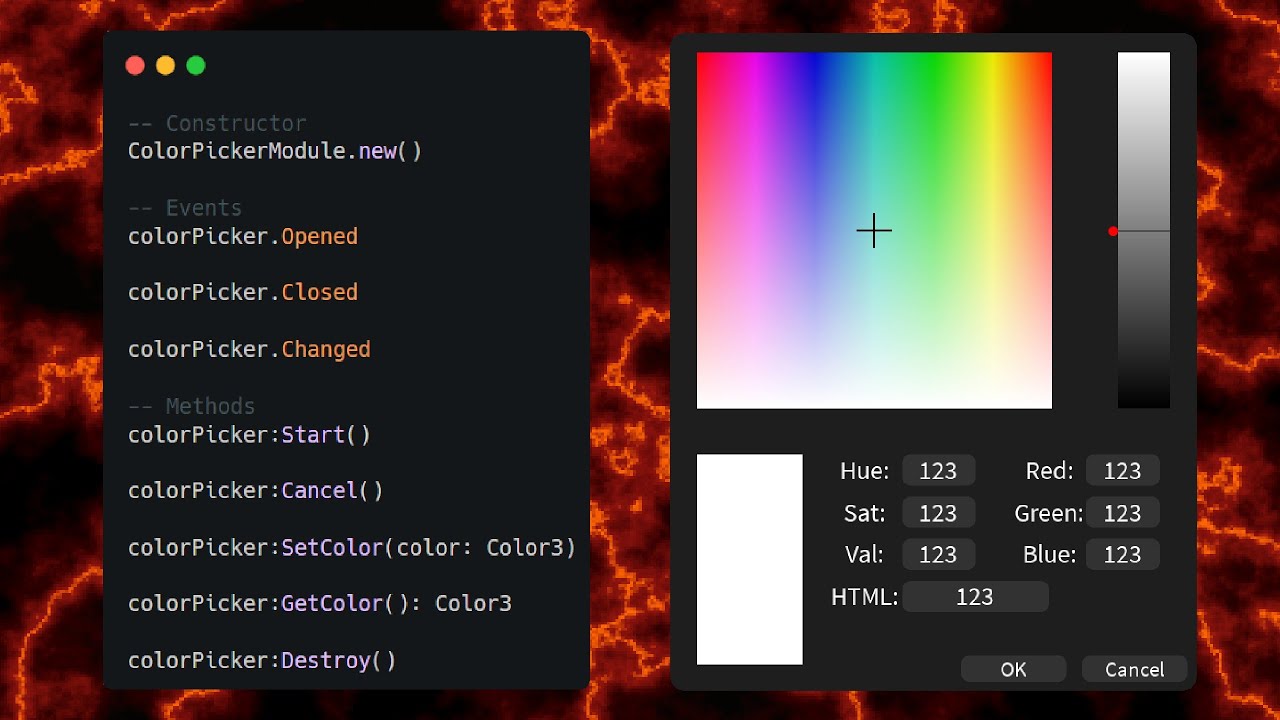Click the crosshair in the color gradient
1280x720 pixels.
[x=874, y=231]
